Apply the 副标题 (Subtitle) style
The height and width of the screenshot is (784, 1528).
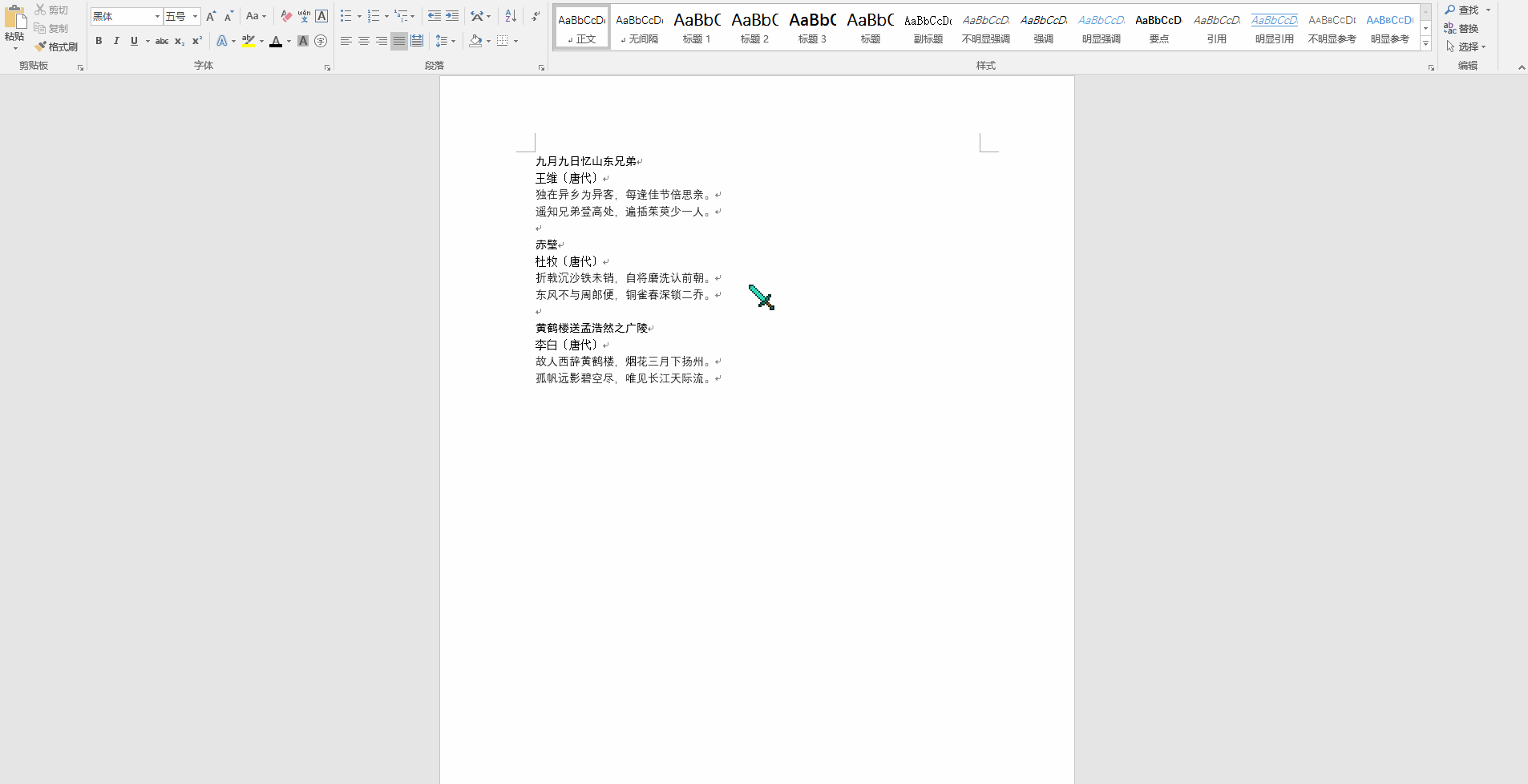click(928, 27)
